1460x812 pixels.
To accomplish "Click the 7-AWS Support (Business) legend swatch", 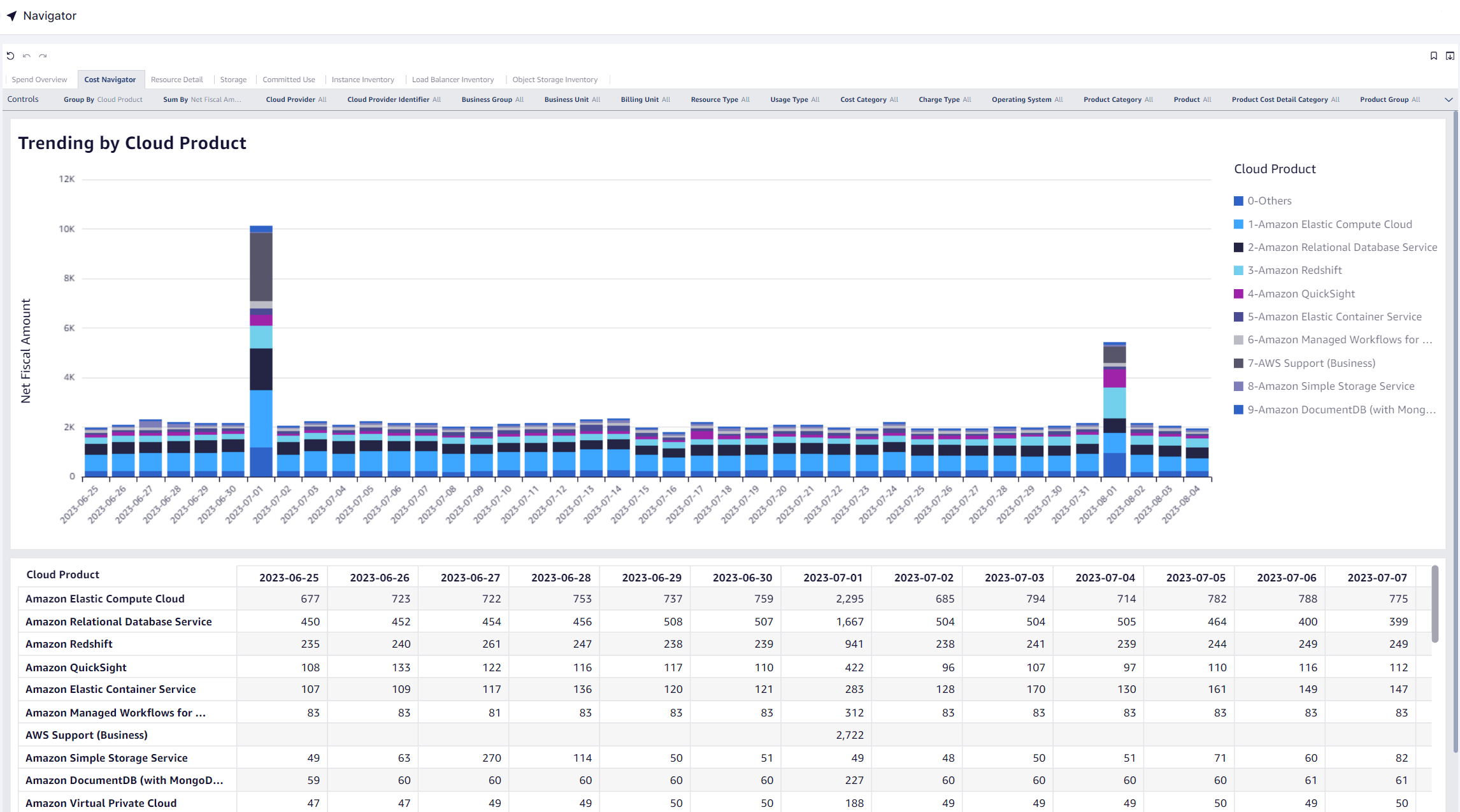I will (x=1238, y=363).
